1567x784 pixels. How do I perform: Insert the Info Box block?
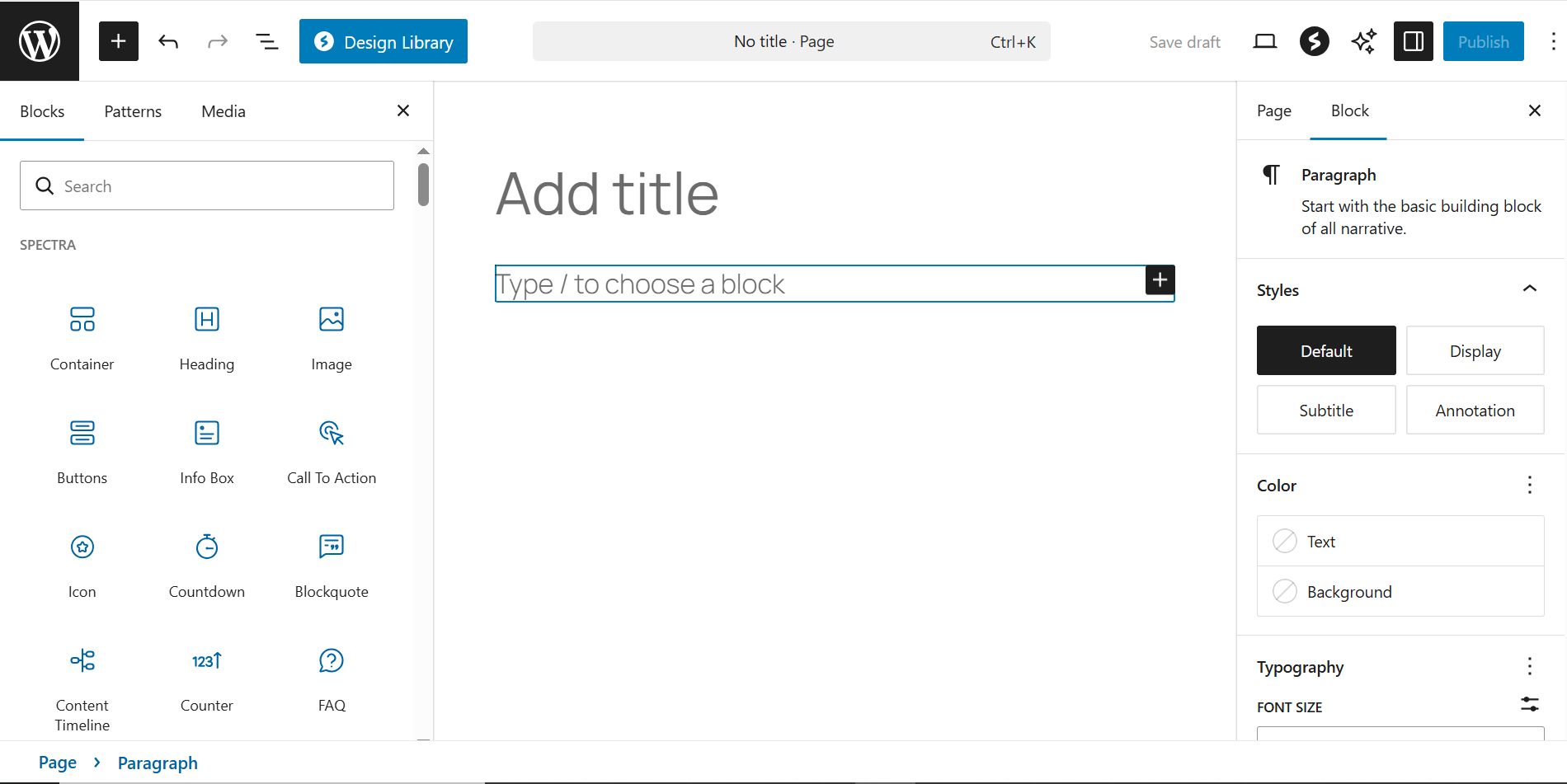tap(207, 452)
